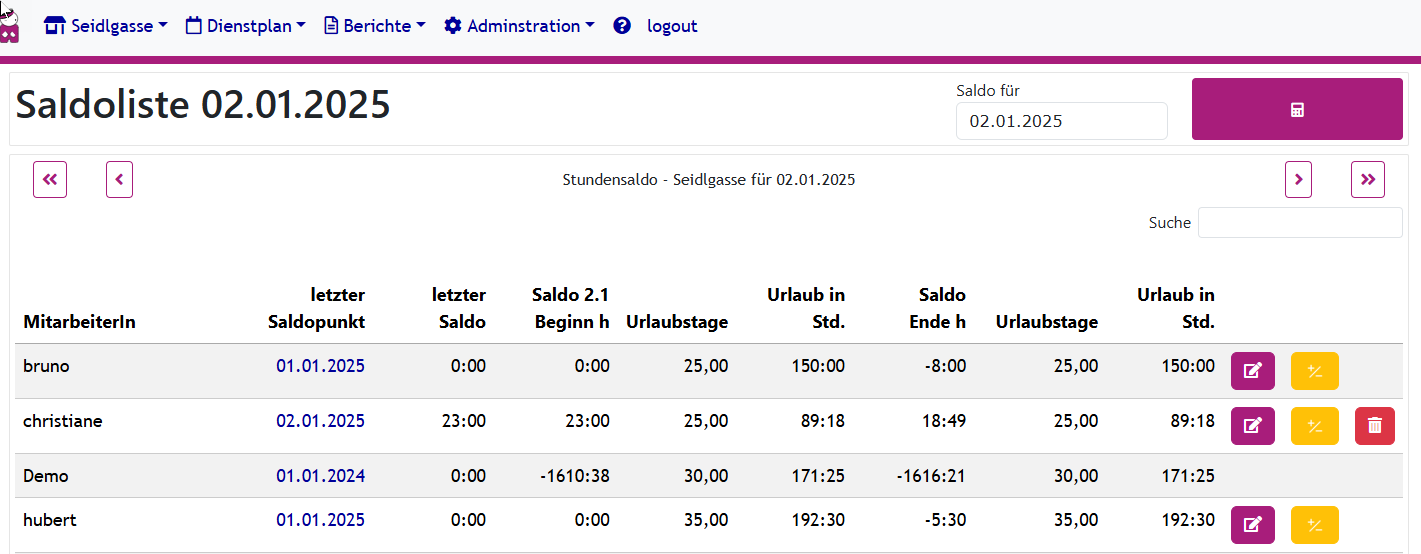
Task: Delete christiane's saldo entry
Action: pos(1375,426)
